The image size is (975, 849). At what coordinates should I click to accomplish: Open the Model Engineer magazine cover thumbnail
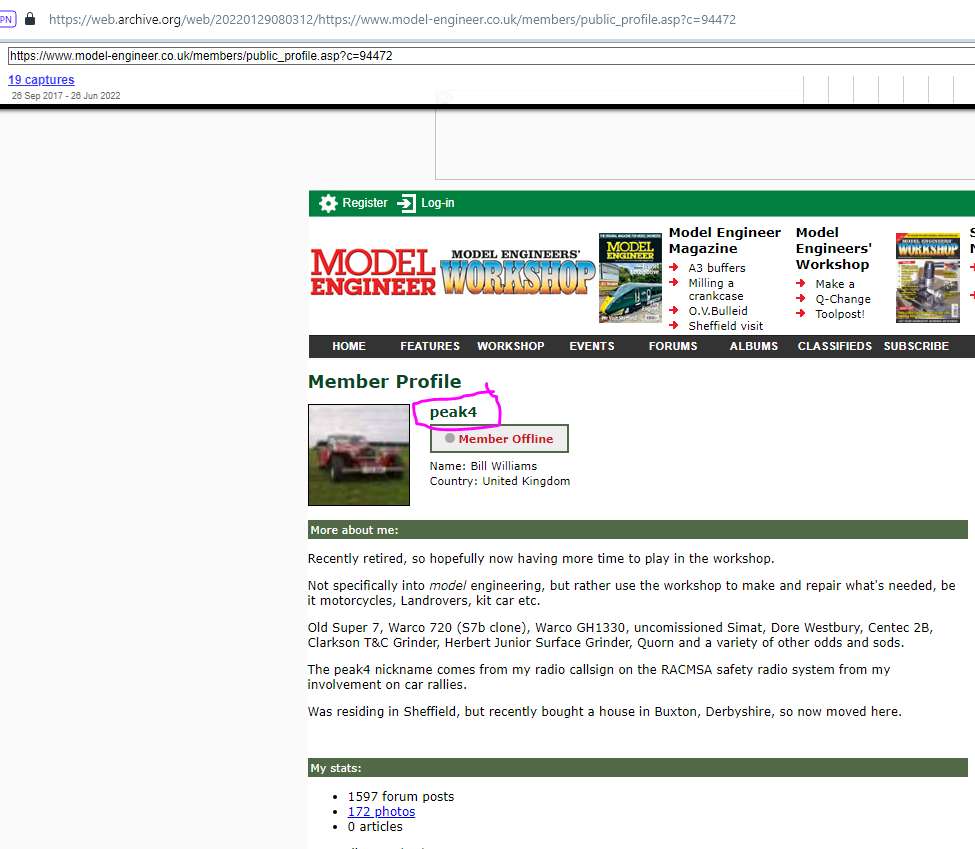click(x=630, y=278)
